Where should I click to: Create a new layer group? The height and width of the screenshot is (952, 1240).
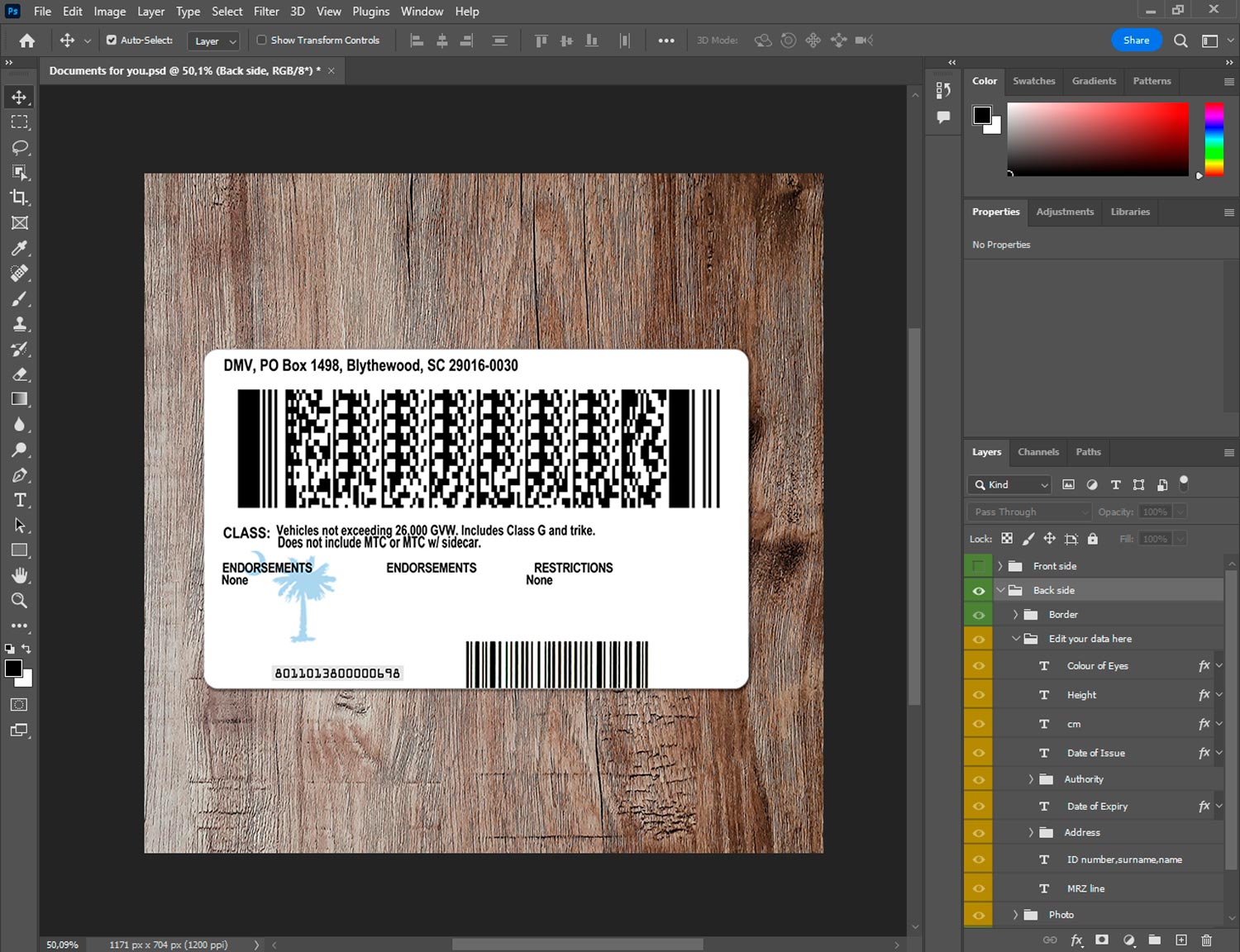click(x=1154, y=940)
